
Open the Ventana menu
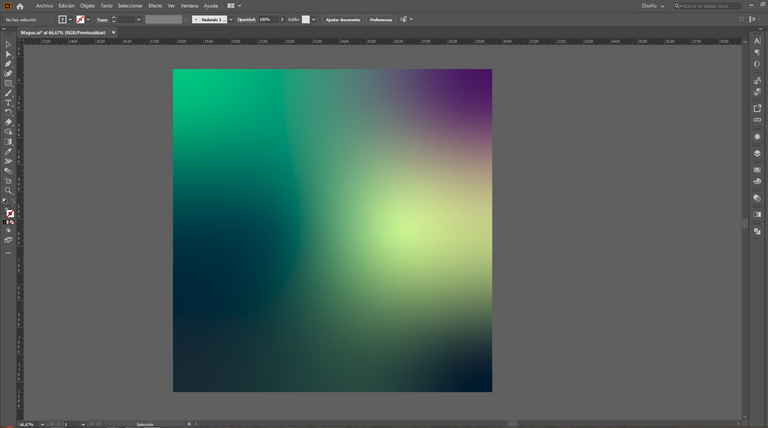[x=189, y=6]
